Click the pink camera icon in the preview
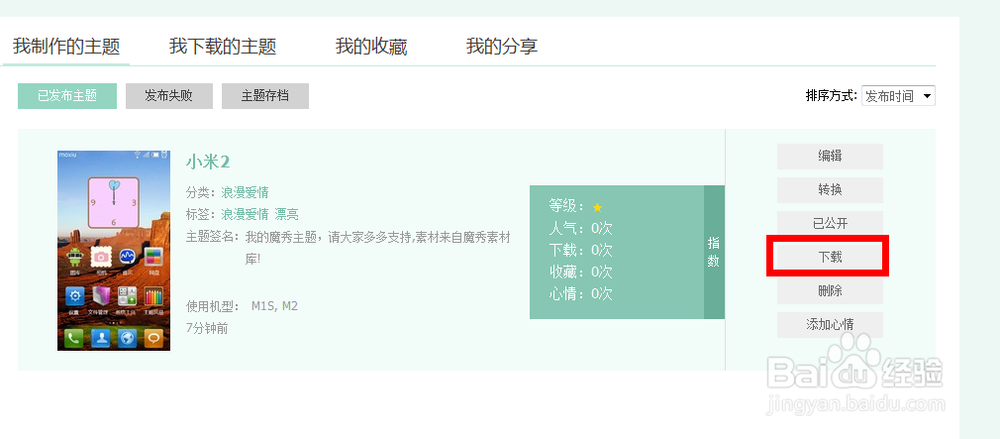 click(101, 257)
